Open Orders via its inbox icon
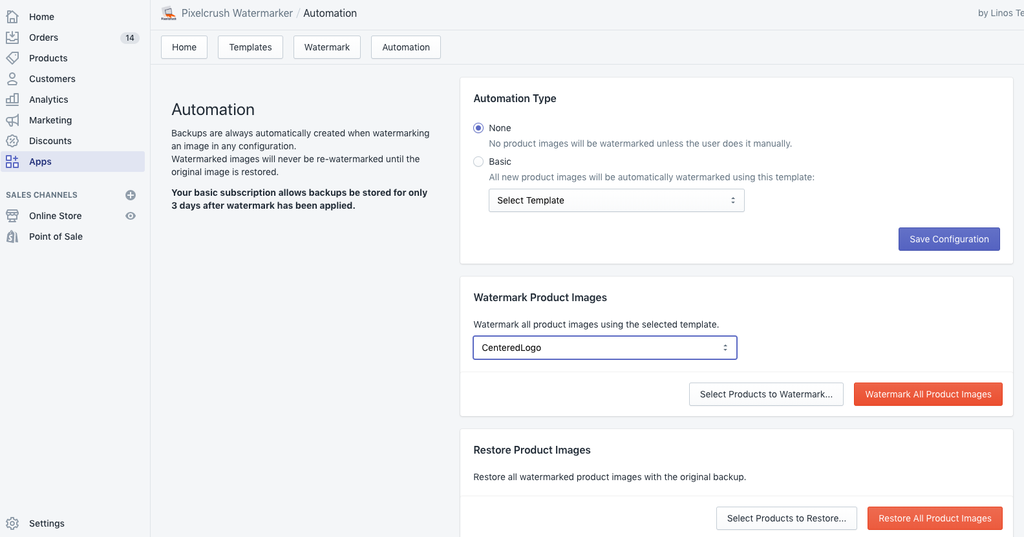Viewport: 1024px width, 537px height. 12,38
